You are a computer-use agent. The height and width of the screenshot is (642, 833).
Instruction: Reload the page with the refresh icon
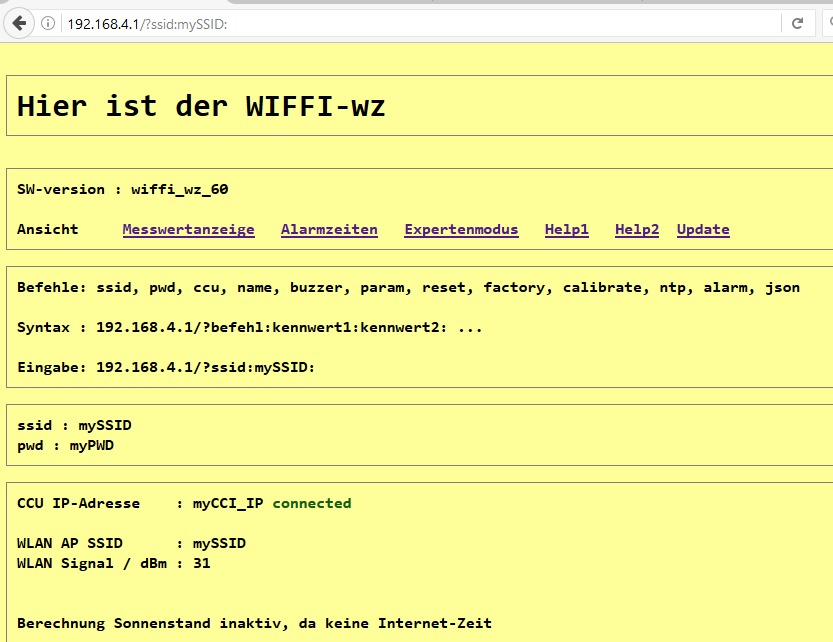[797, 23]
